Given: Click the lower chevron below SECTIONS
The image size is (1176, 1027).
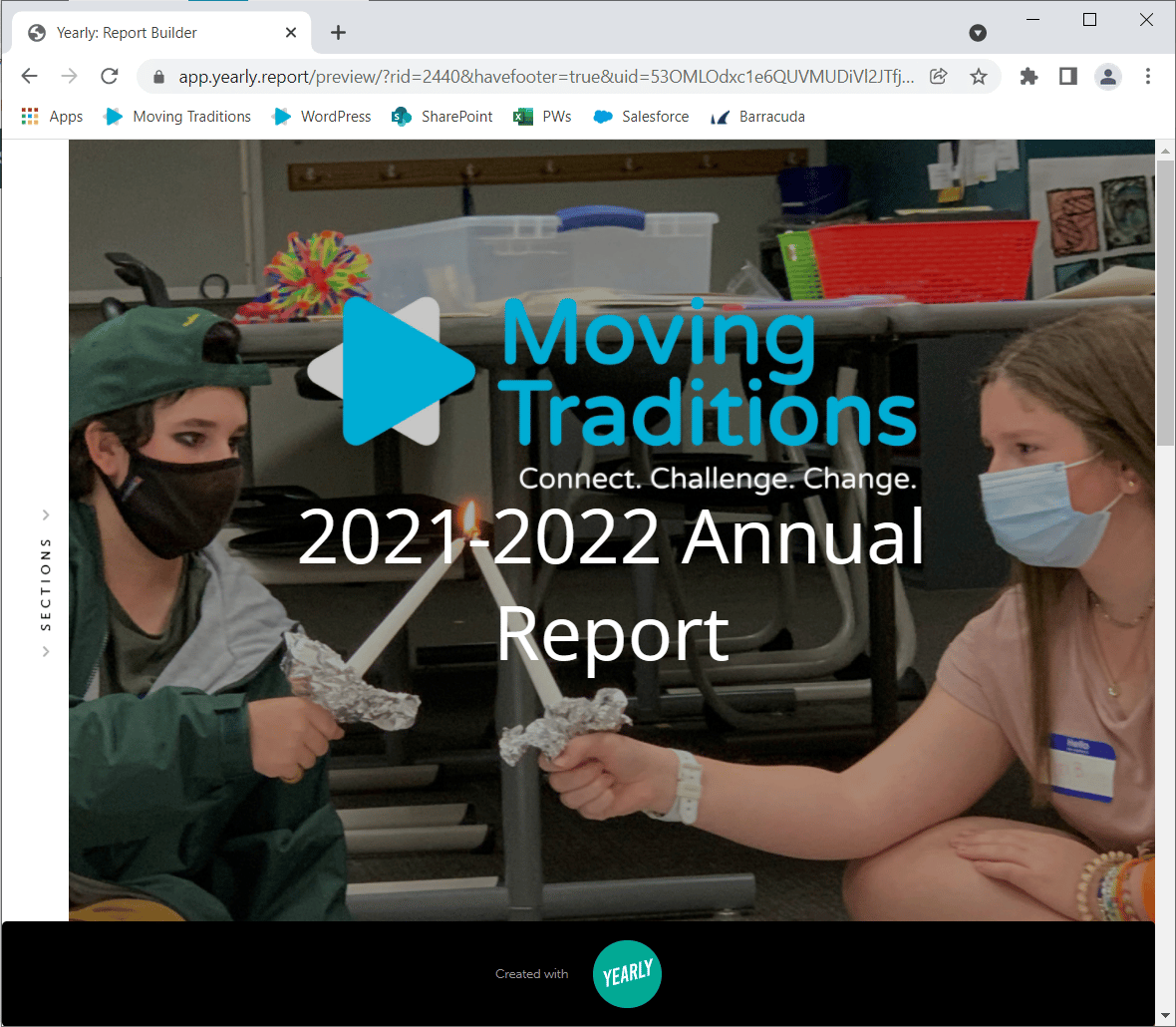Looking at the screenshot, I should (46, 651).
